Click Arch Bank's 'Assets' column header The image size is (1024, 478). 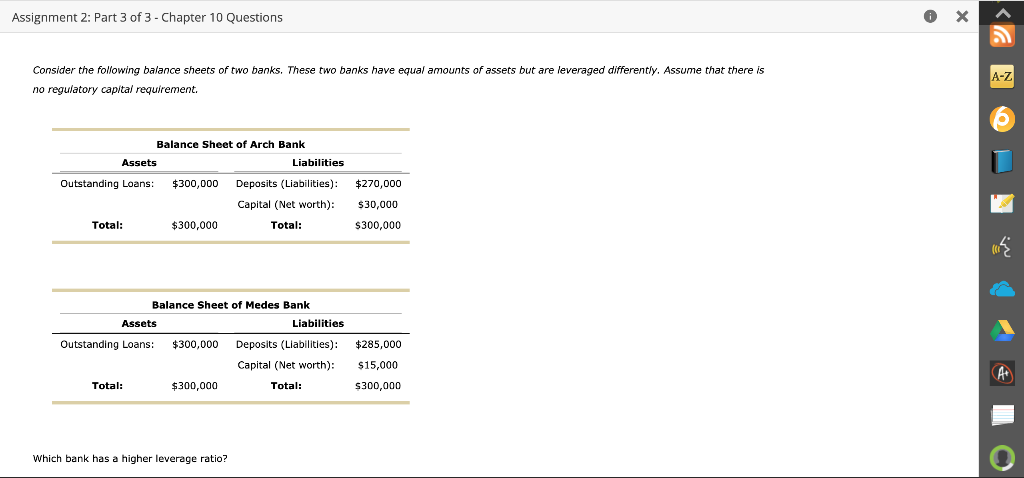pyautogui.click(x=139, y=163)
